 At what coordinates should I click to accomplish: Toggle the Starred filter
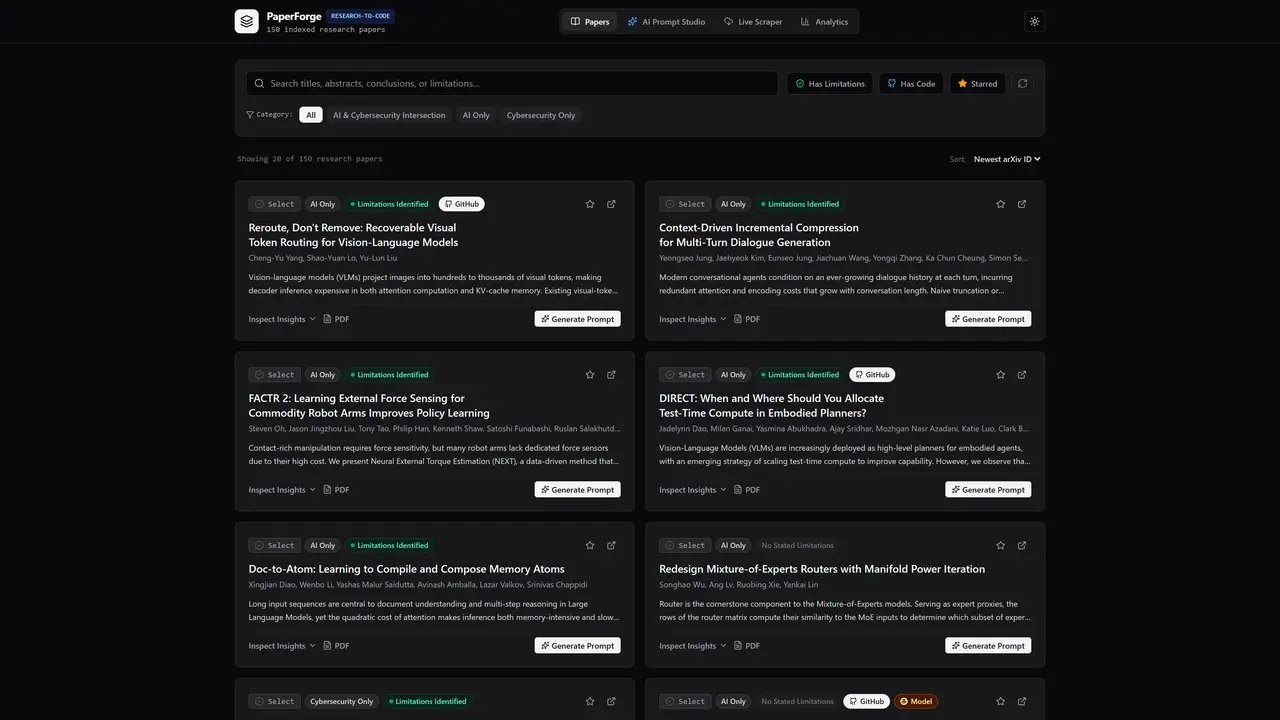pyautogui.click(x=977, y=84)
